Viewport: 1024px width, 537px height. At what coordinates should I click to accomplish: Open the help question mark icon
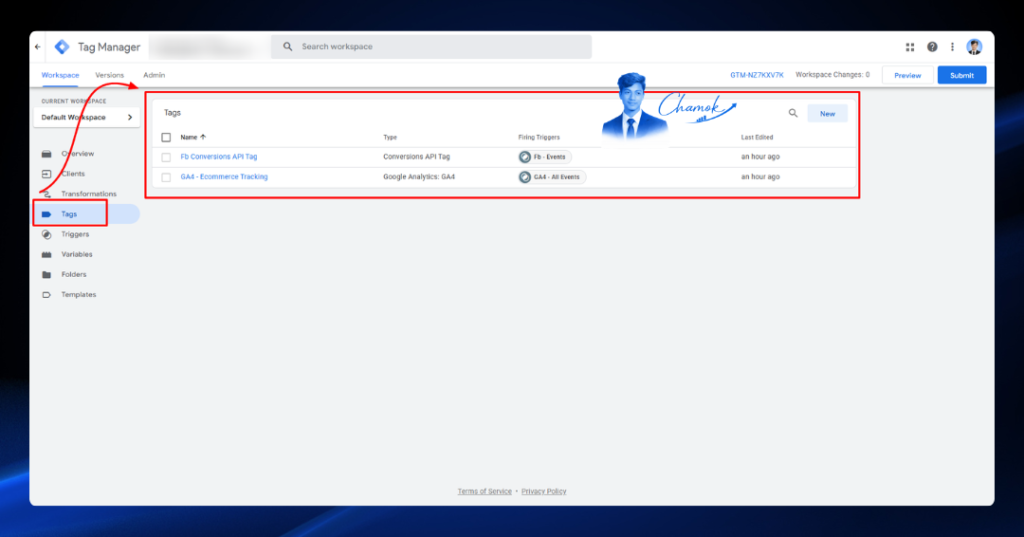click(x=932, y=47)
